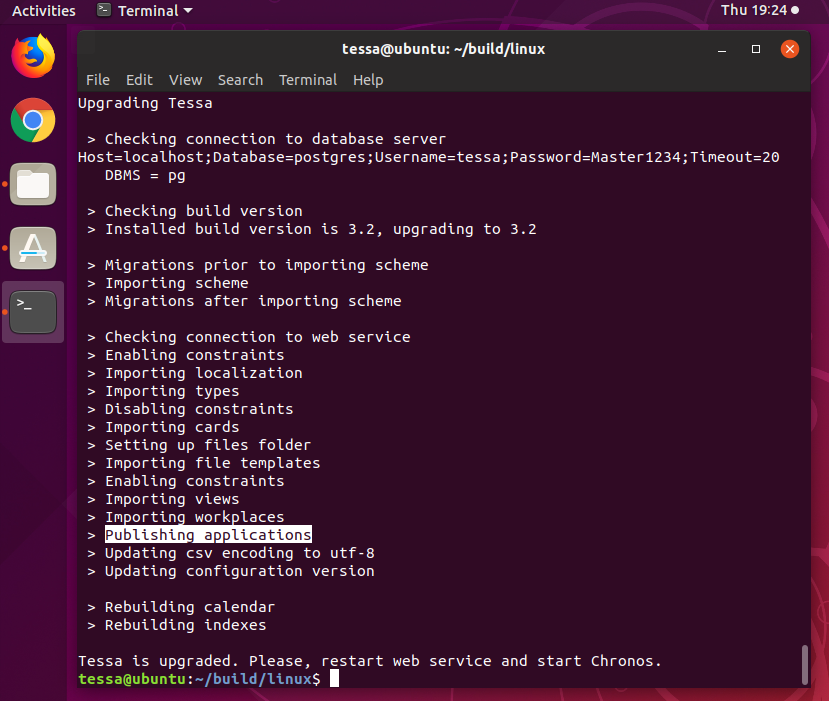Open the Search menu

coord(240,80)
